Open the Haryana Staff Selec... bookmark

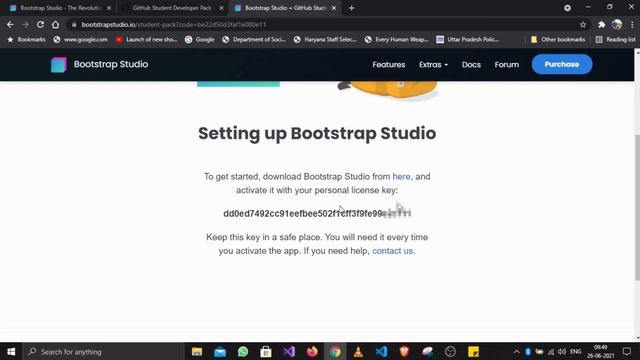(x=325, y=39)
